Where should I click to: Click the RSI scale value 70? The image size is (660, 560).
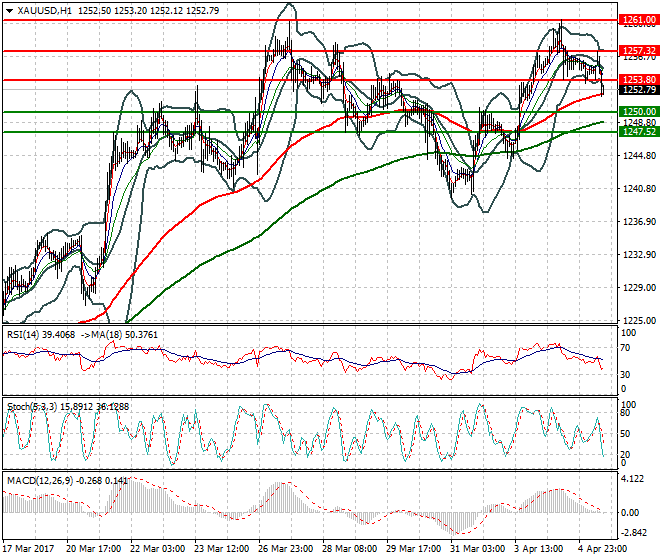625,348
